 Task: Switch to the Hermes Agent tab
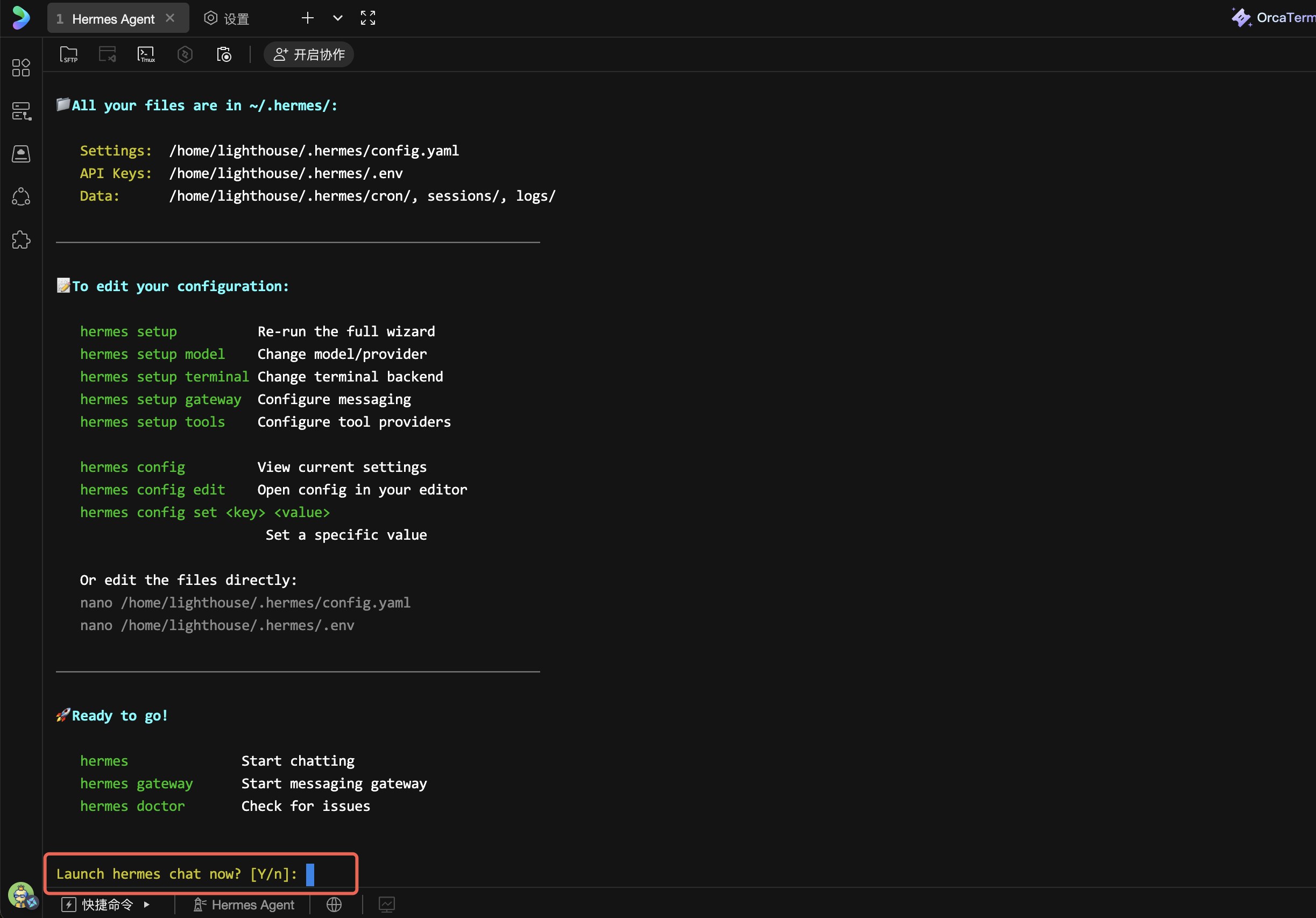(x=113, y=19)
